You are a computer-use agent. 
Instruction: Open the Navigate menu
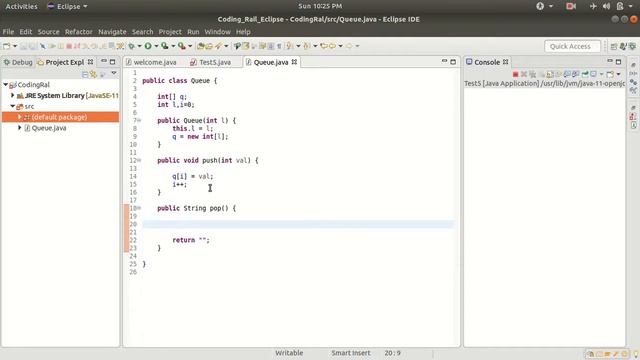(x=112, y=31)
